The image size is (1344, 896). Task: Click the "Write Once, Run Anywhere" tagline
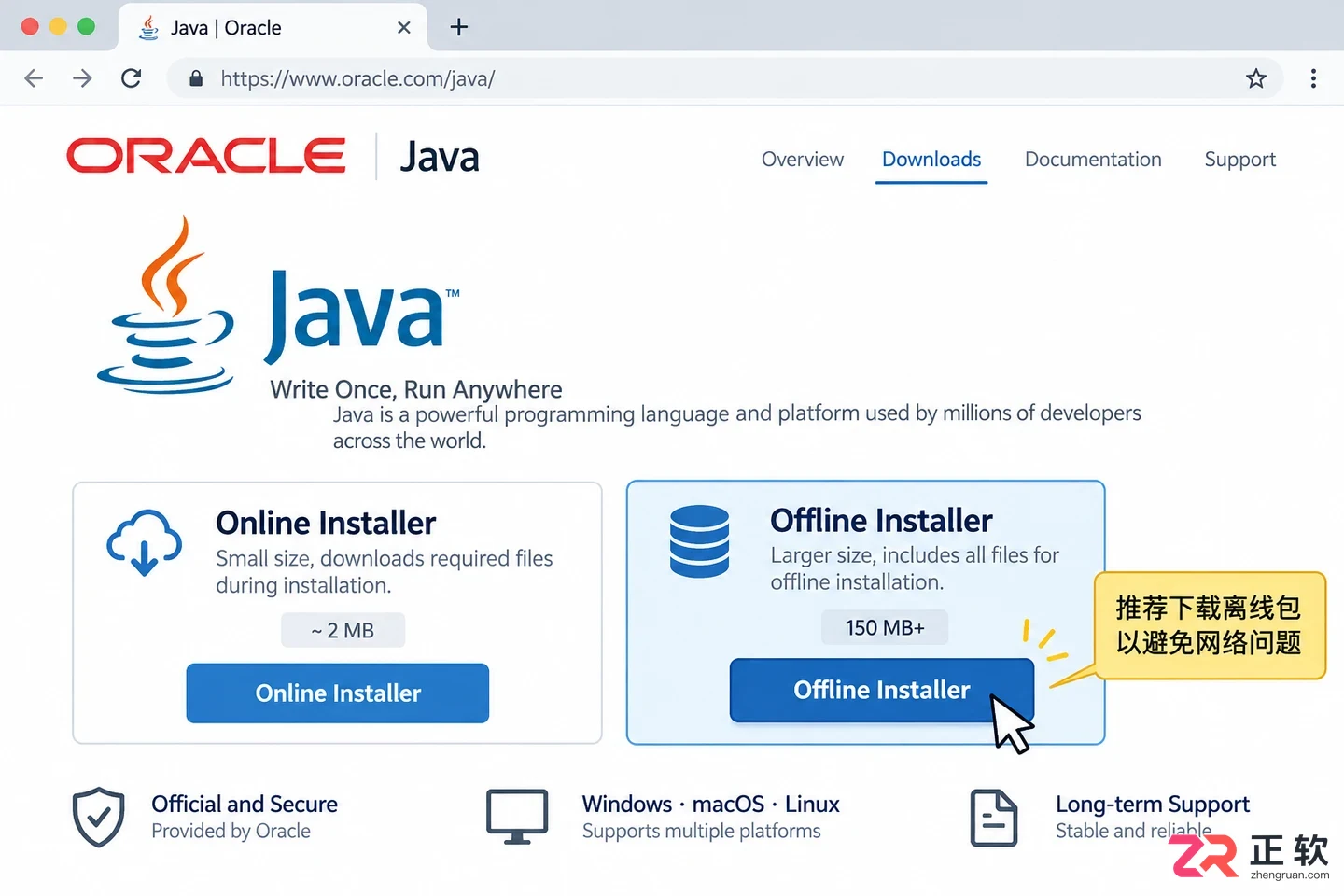(x=416, y=389)
